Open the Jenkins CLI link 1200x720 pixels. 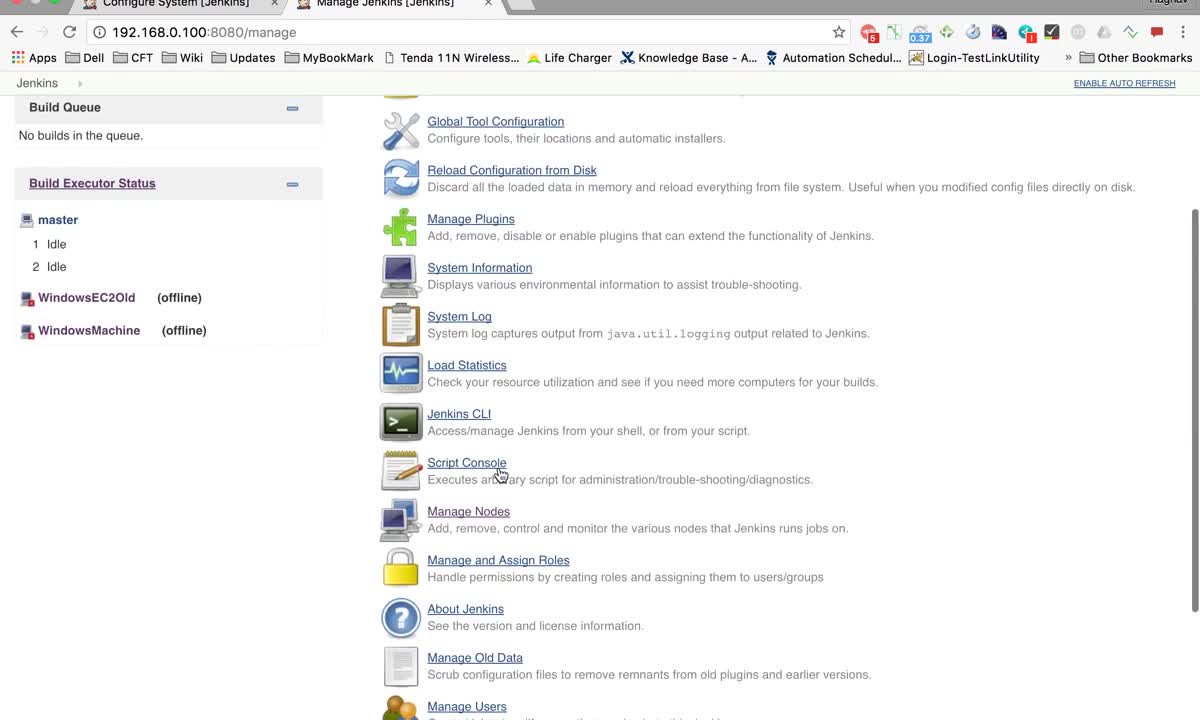click(459, 415)
